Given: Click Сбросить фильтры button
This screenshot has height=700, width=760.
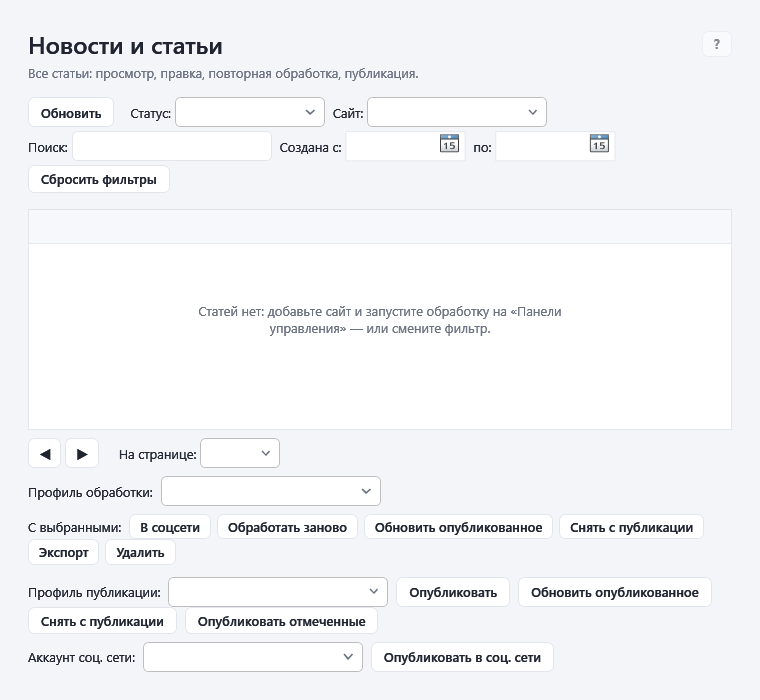Looking at the screenshot, I should click(x=99, y=179).
